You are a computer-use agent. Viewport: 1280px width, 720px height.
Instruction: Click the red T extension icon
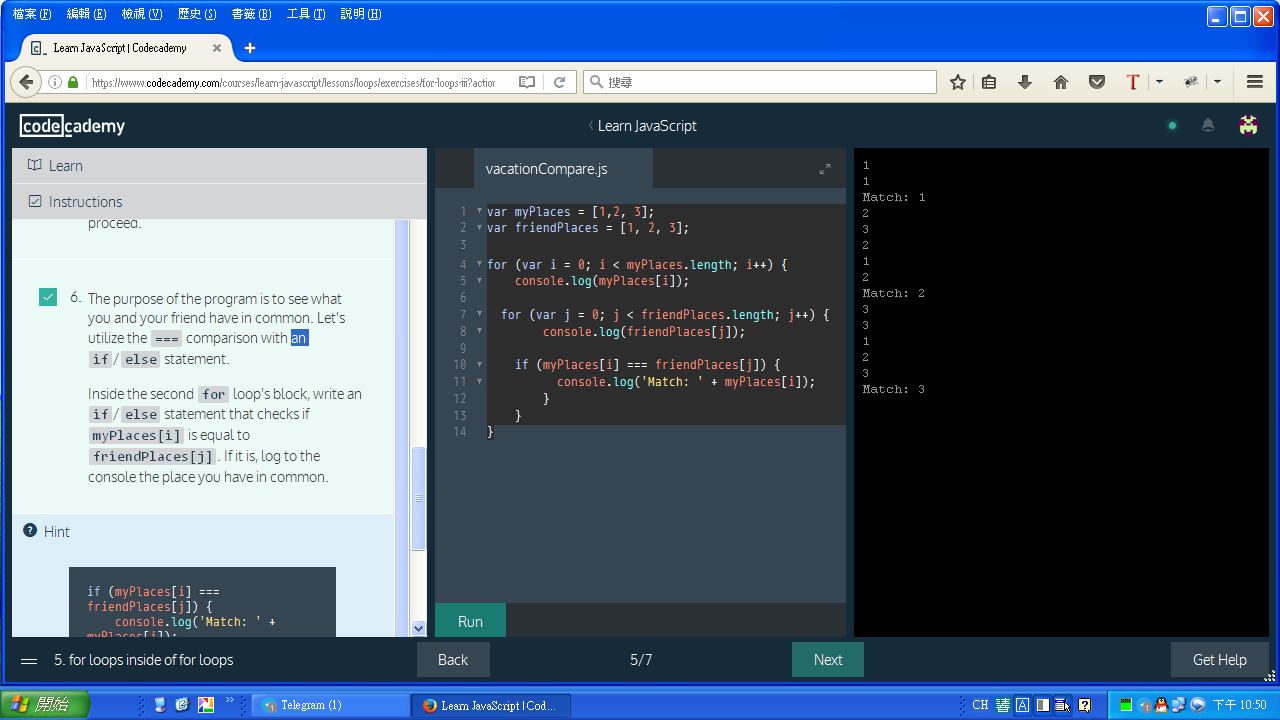click(1133, 82)
